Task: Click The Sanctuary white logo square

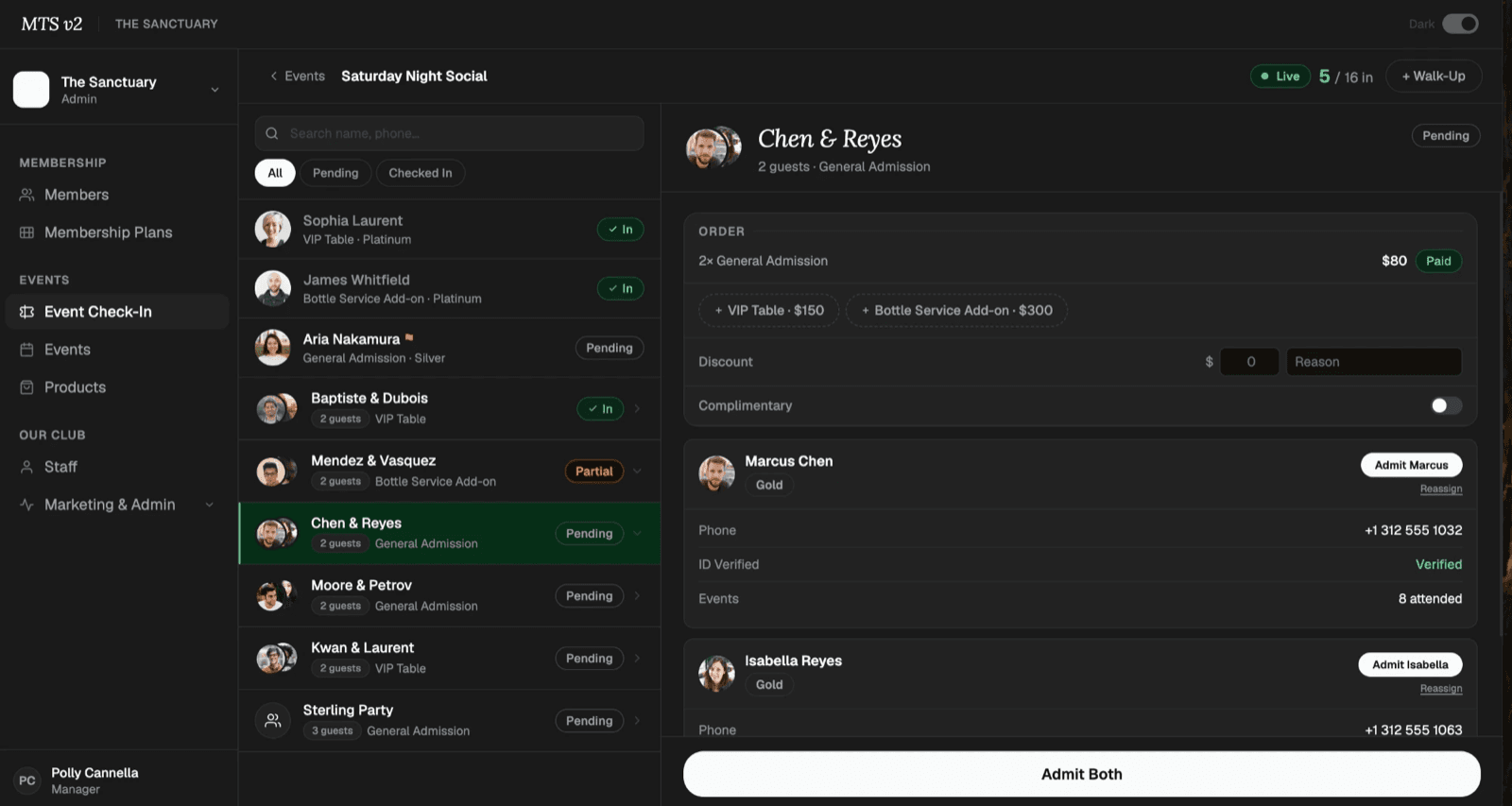Action: point(31,90)
